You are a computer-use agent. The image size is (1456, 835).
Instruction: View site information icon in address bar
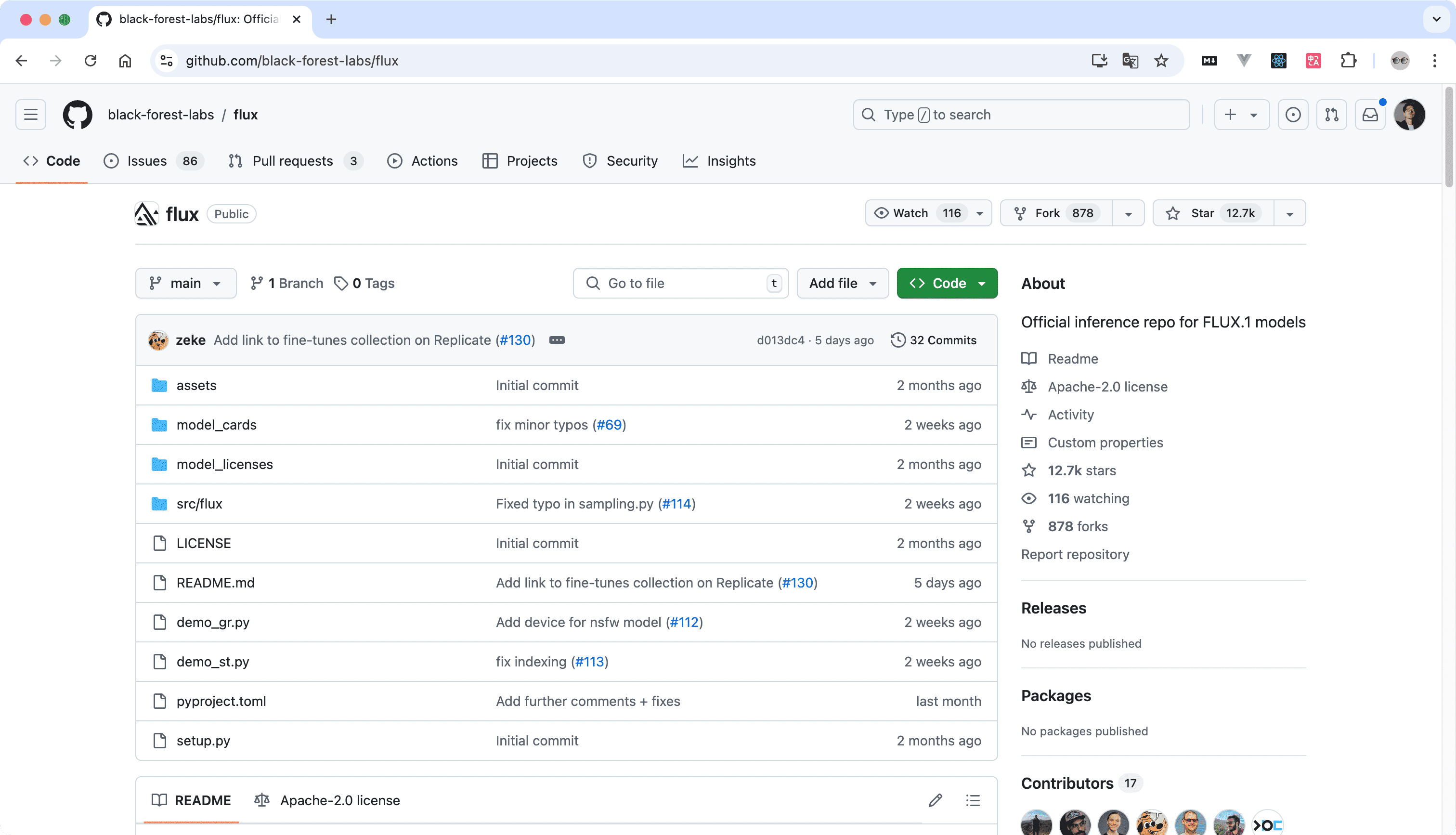166,61
